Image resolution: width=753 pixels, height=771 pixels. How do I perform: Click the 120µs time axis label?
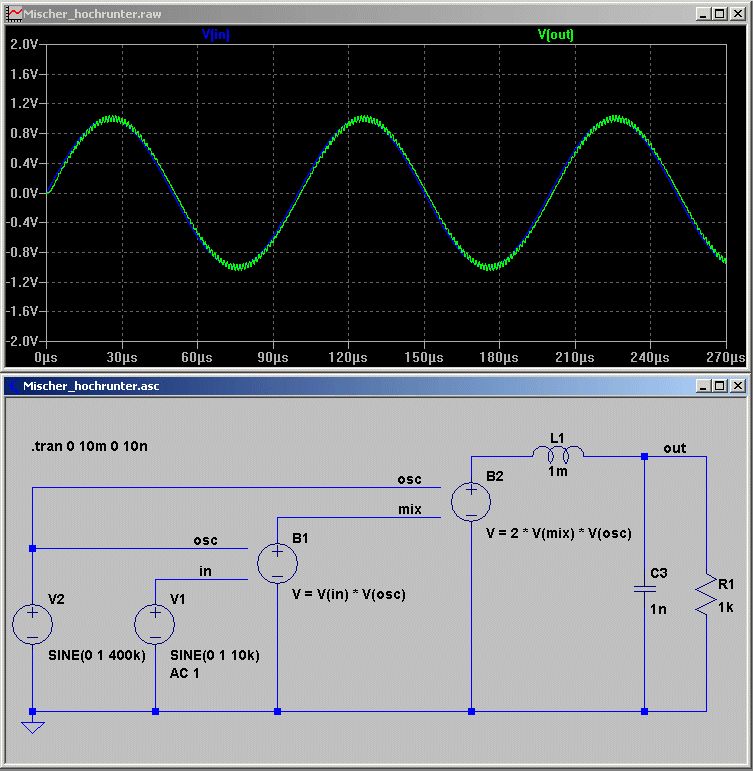[348, 357]
